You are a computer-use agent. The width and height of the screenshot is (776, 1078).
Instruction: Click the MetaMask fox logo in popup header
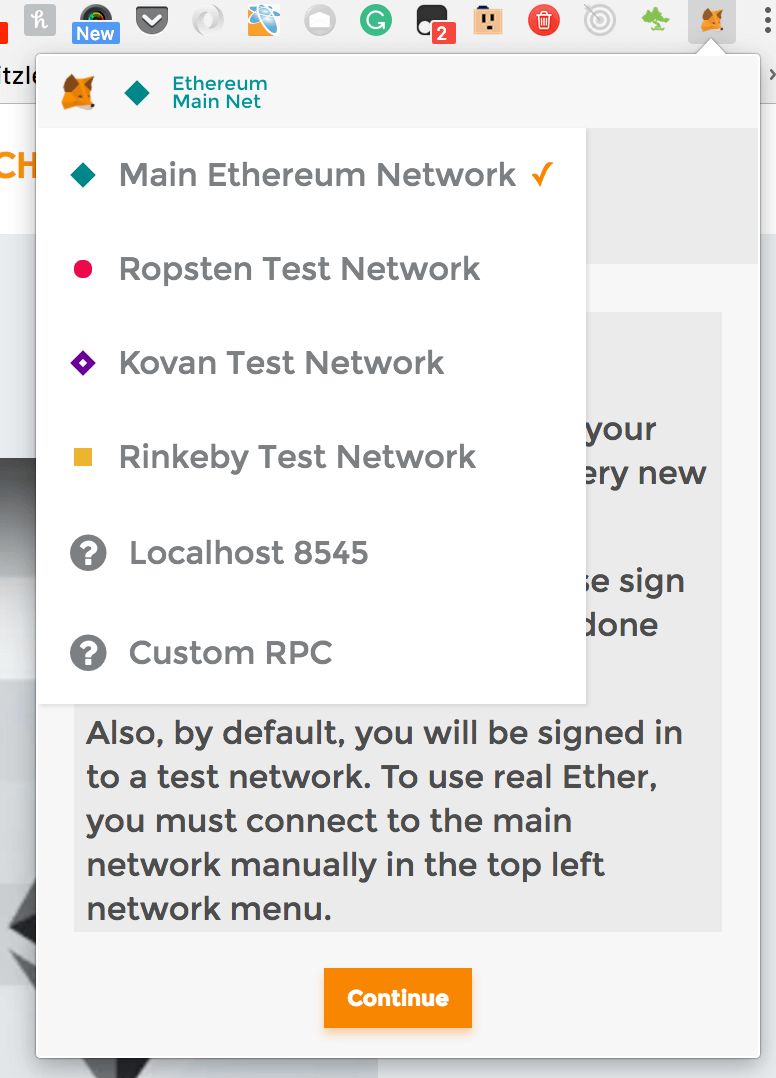coord(78,93)
